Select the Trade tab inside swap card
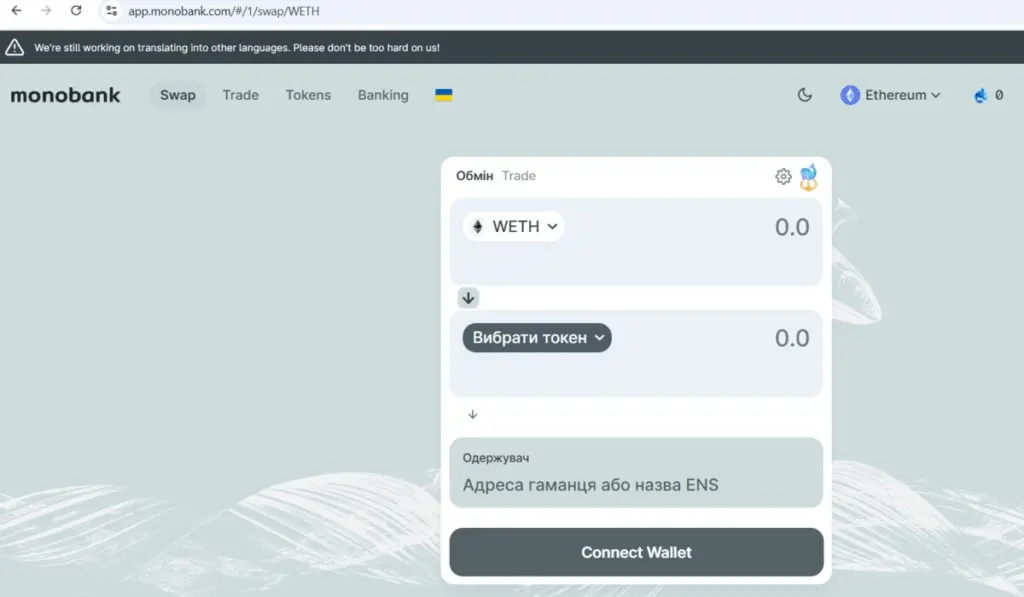Screen dimensions: 1024x597 click(x=519, y=176)
